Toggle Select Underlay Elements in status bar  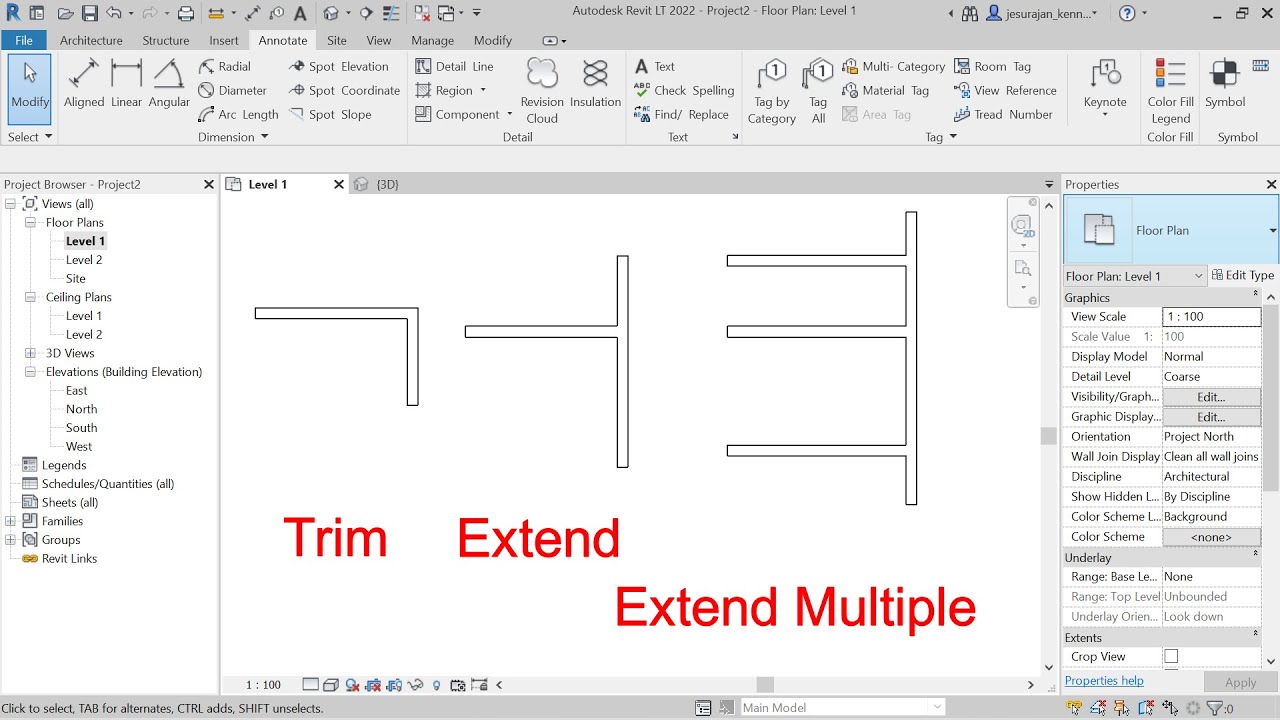click(x=1097, y=708)
